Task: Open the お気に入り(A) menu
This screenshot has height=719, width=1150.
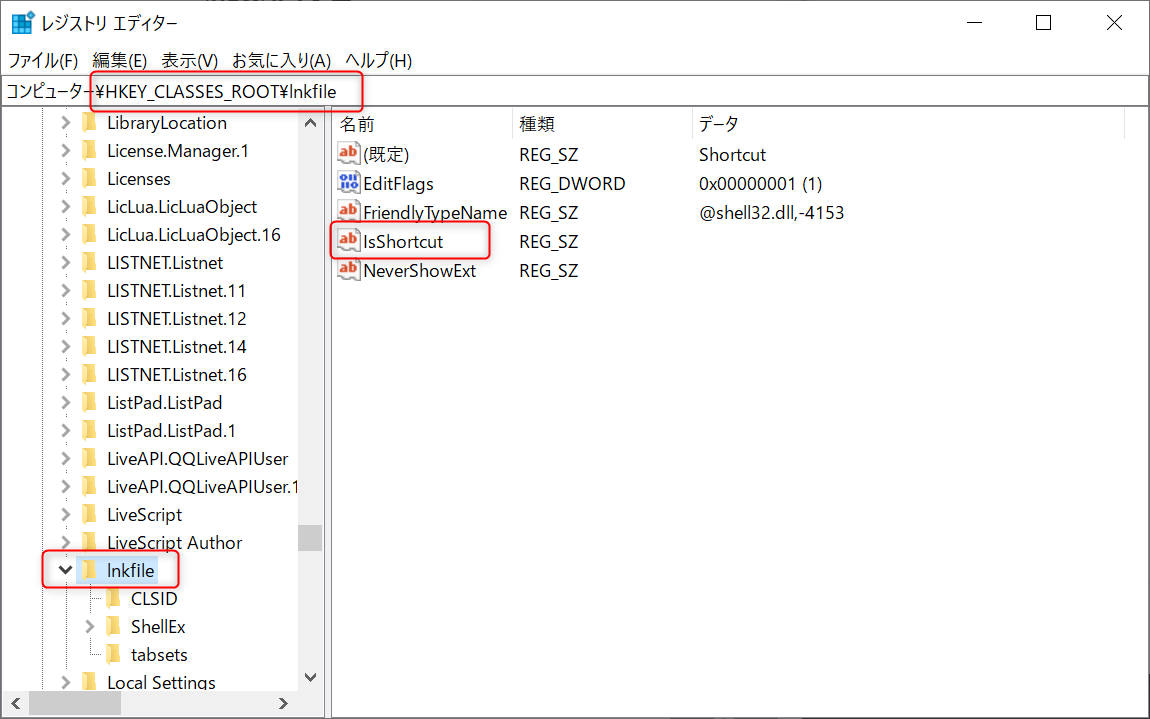Action: [281, 61]
